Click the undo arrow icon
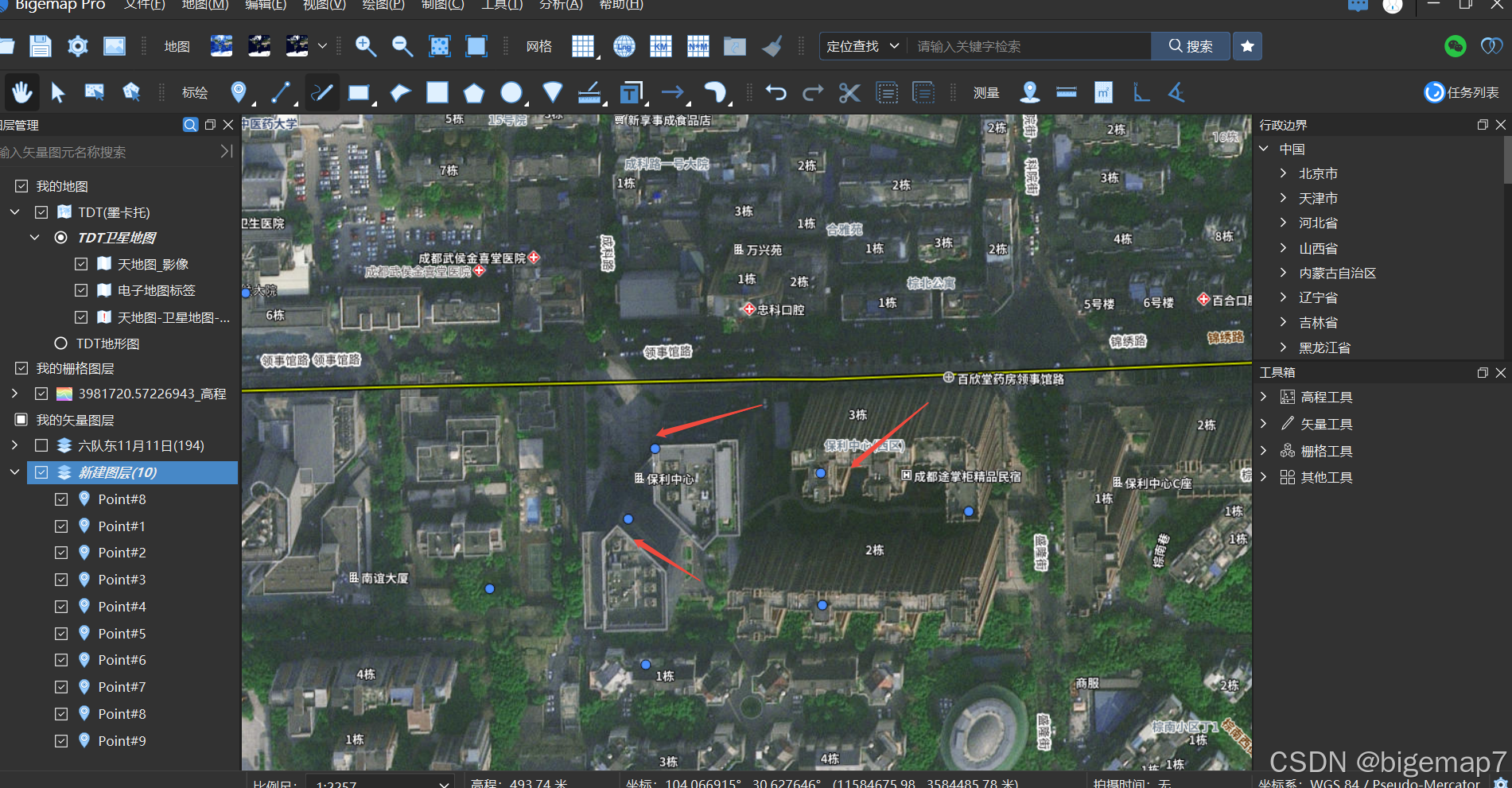Image resolution: width=1512 pixels, height=788 pixels. coord(776,93)
